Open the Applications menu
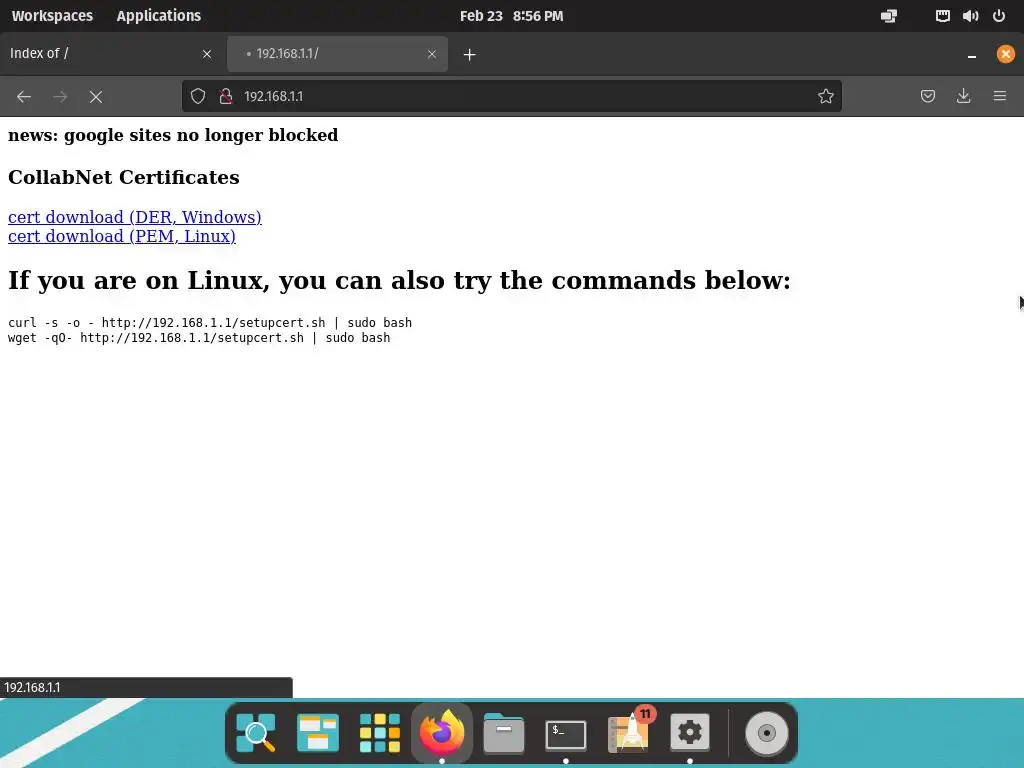Viewport: 1024px width, 768px height. (159, 16)
